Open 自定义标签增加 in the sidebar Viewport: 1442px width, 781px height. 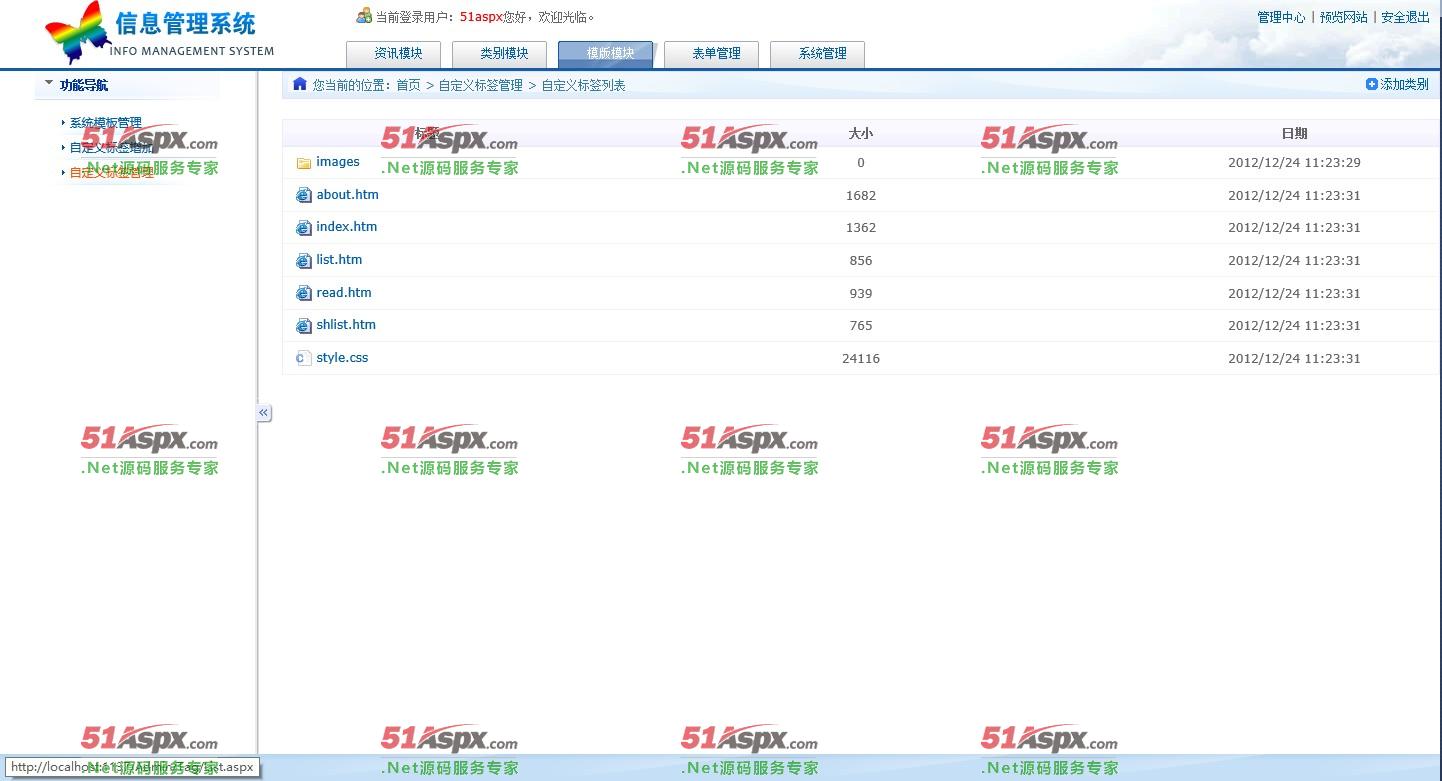(112, 148)
